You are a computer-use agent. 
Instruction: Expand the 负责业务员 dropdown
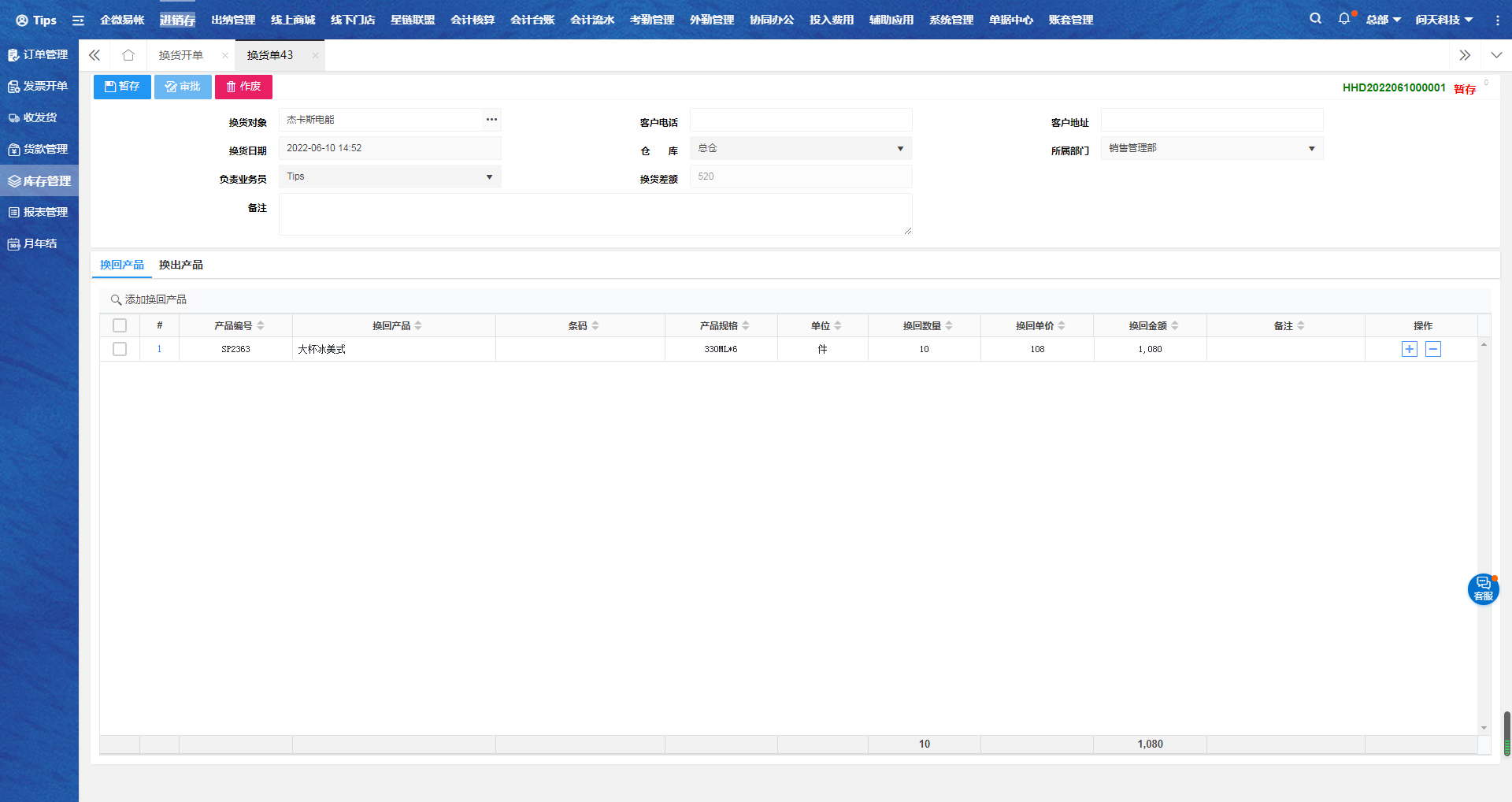coord(489,177)
